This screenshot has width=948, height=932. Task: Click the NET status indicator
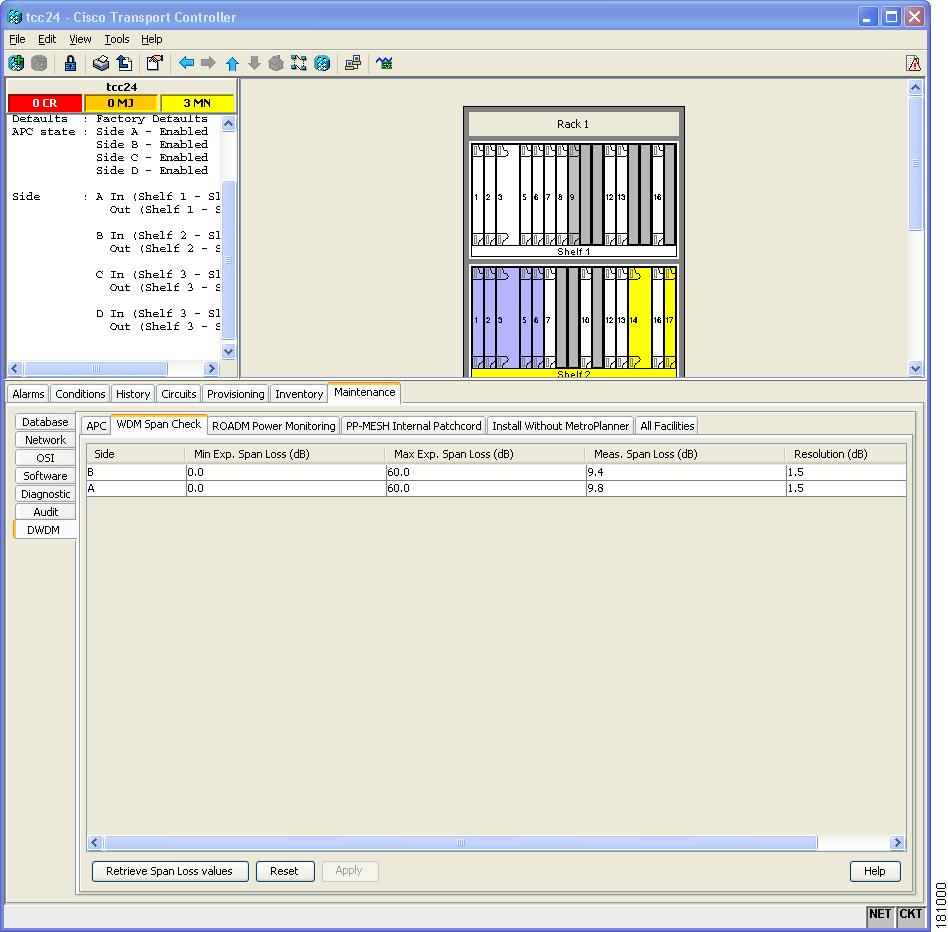[880, 914]
